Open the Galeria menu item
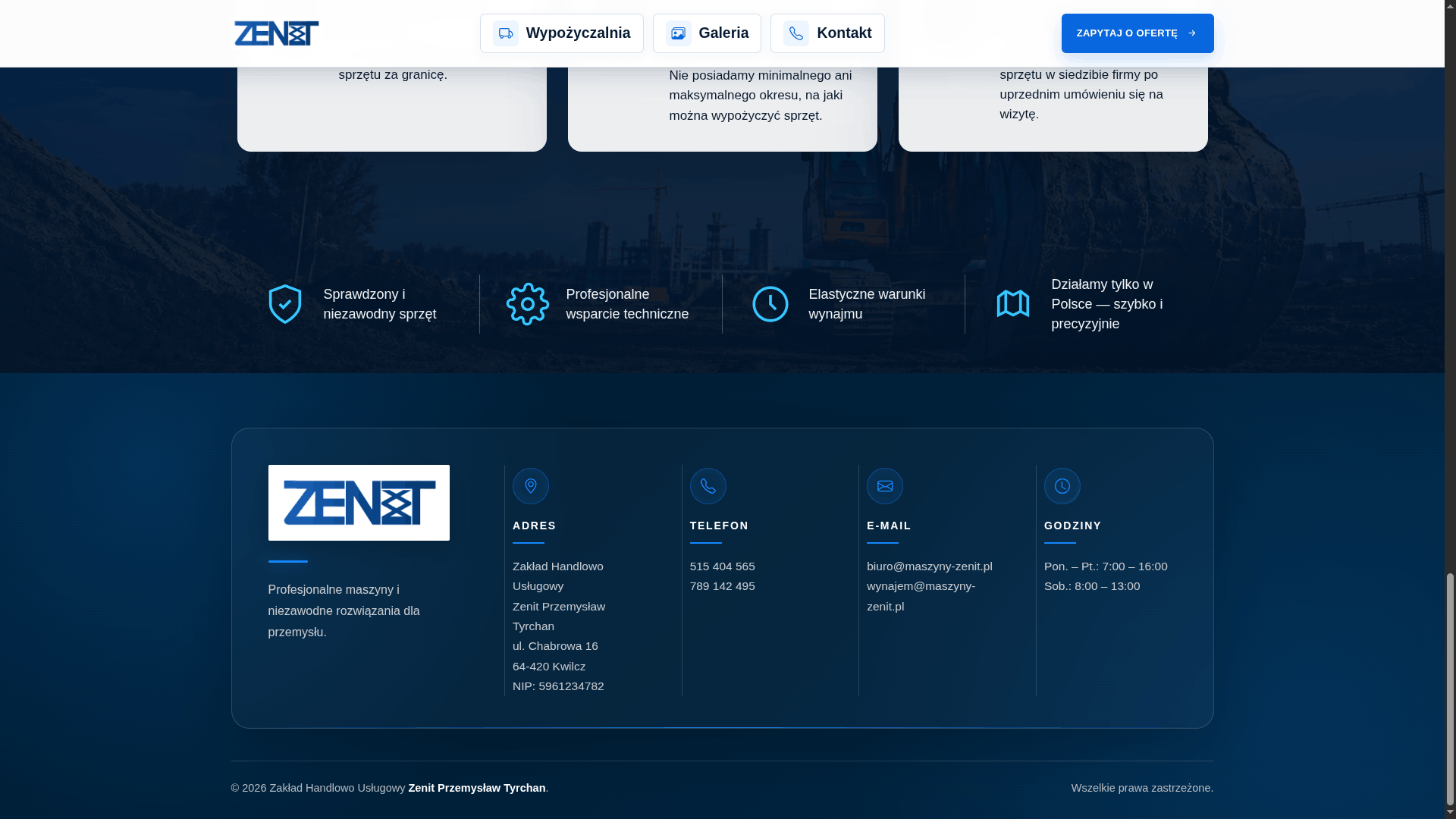This screenshot has width=1456, height=819. 707,33
